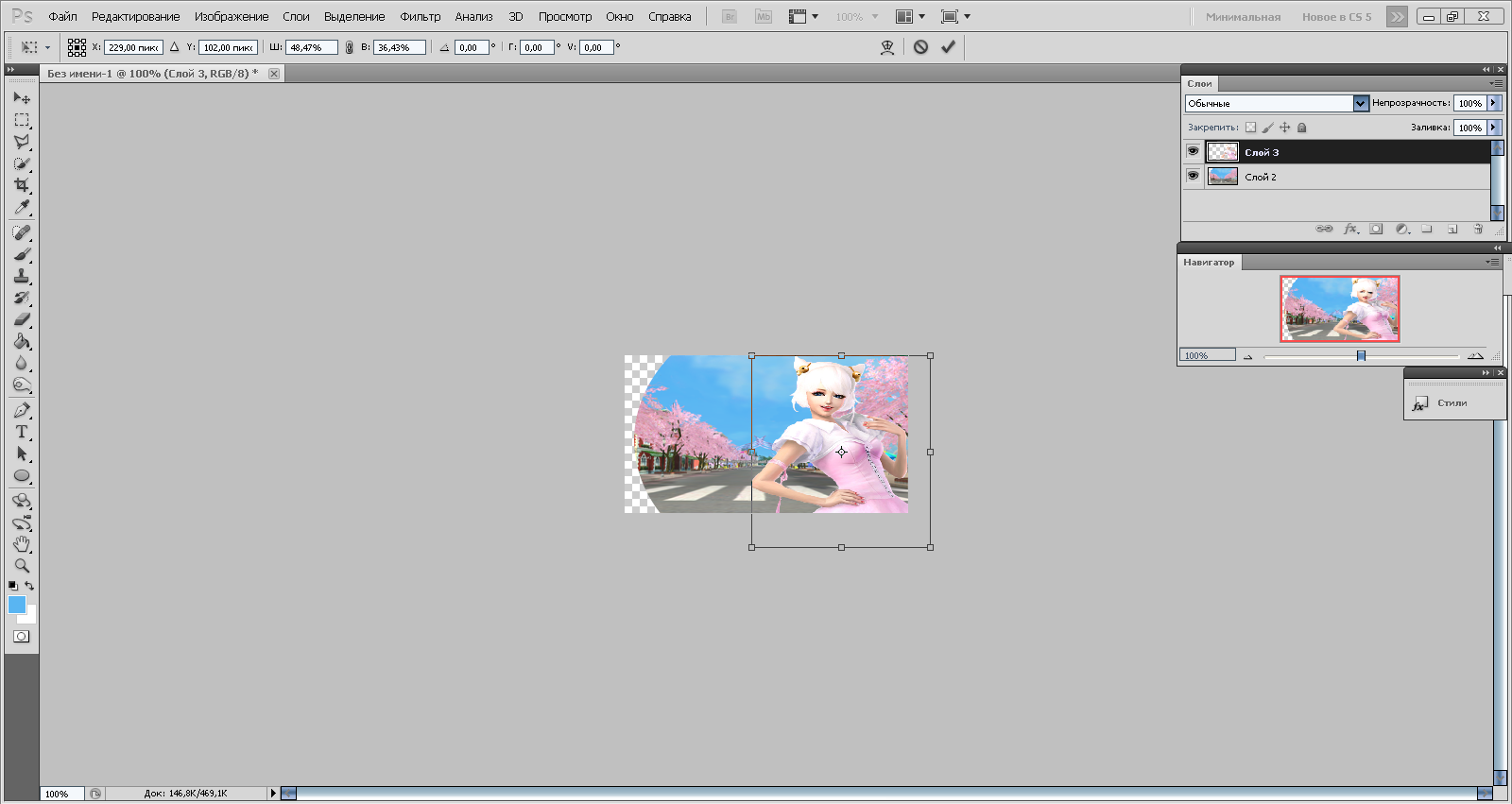Switch to the Навигатор panel tab
1512x804 pixels.
point(1209,263)
